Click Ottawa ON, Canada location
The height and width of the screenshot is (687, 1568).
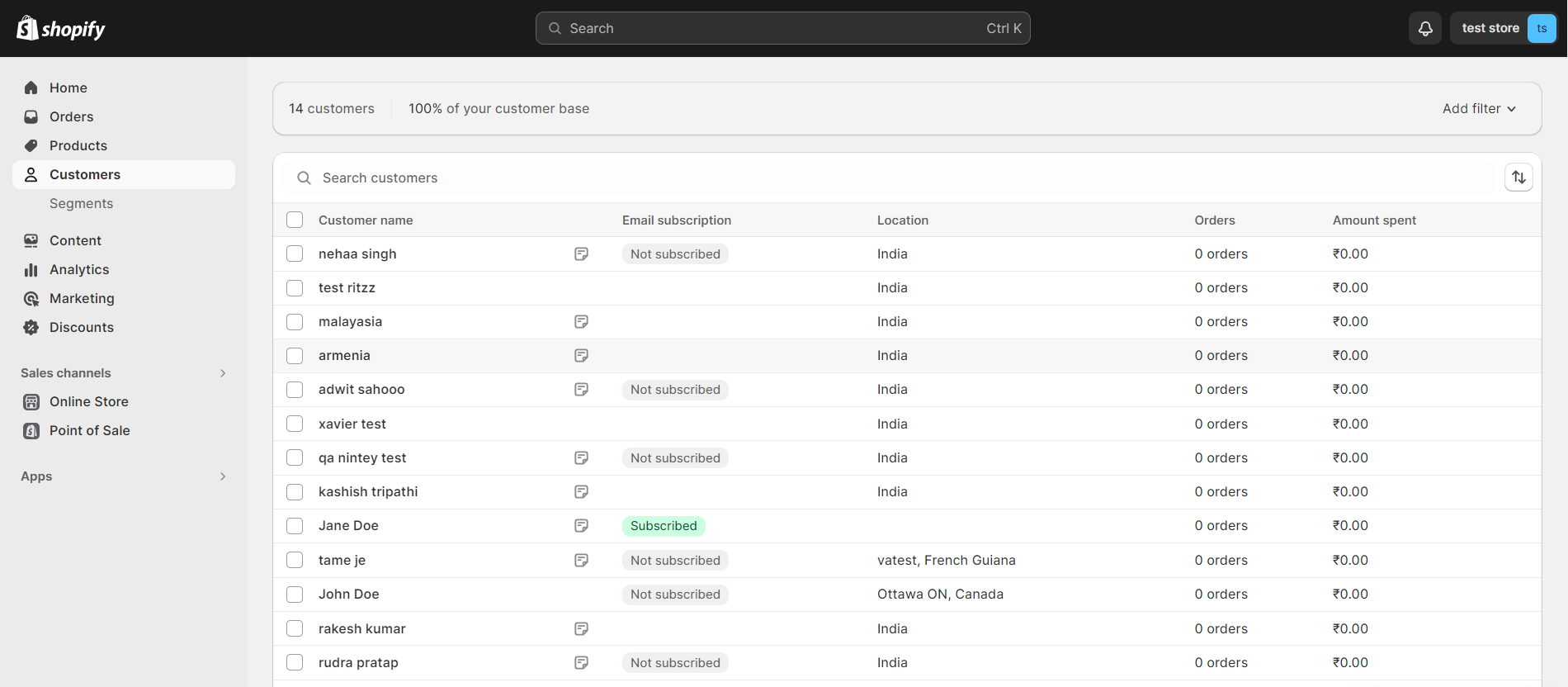coord(940,594)
